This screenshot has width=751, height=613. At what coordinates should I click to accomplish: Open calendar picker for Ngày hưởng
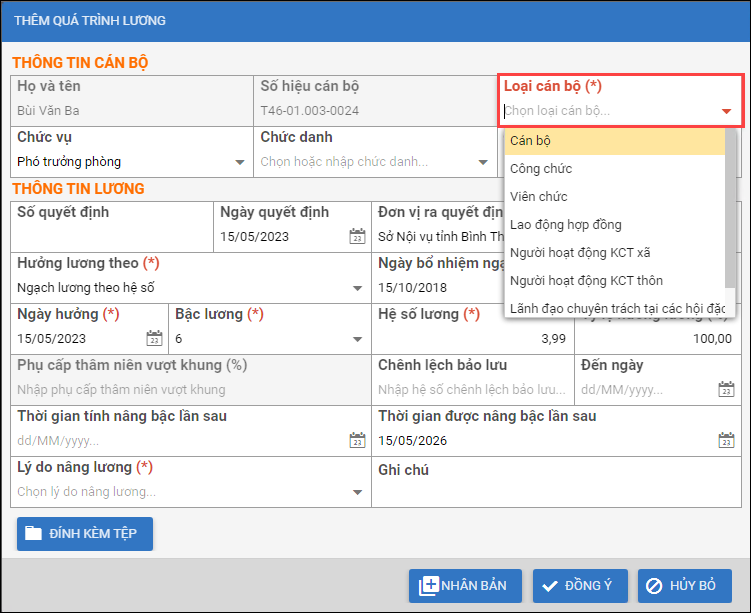(154, 338)
